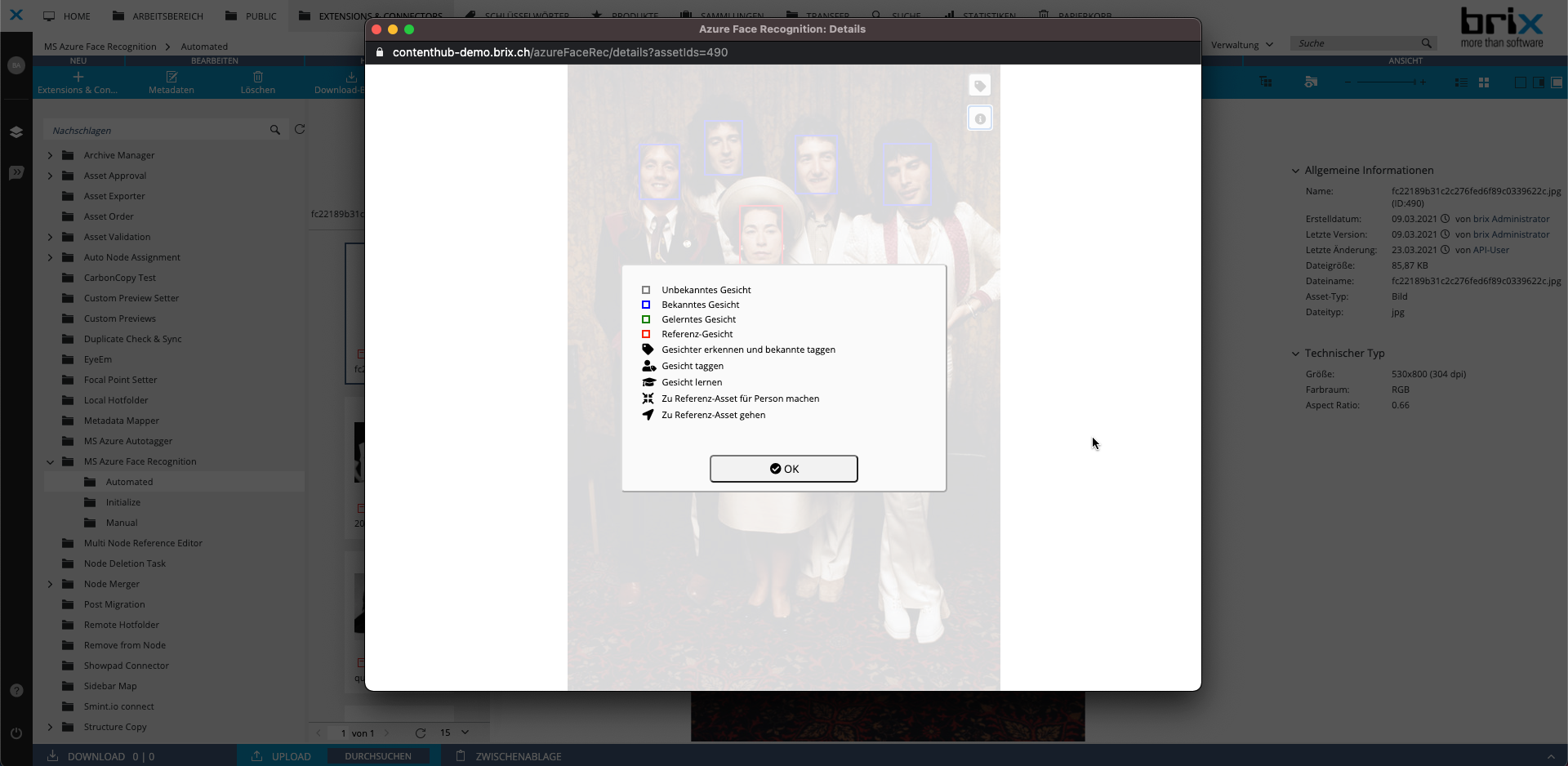Open the tag faces icon on the photo
The image size is (1568, 766).
pos(980,86)
